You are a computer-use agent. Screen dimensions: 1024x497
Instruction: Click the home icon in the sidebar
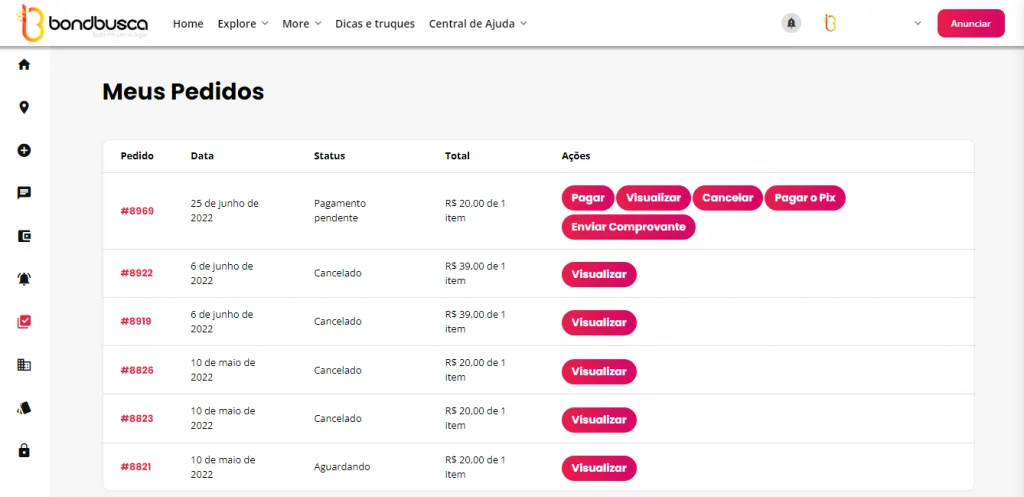click(x=24, y=65)
